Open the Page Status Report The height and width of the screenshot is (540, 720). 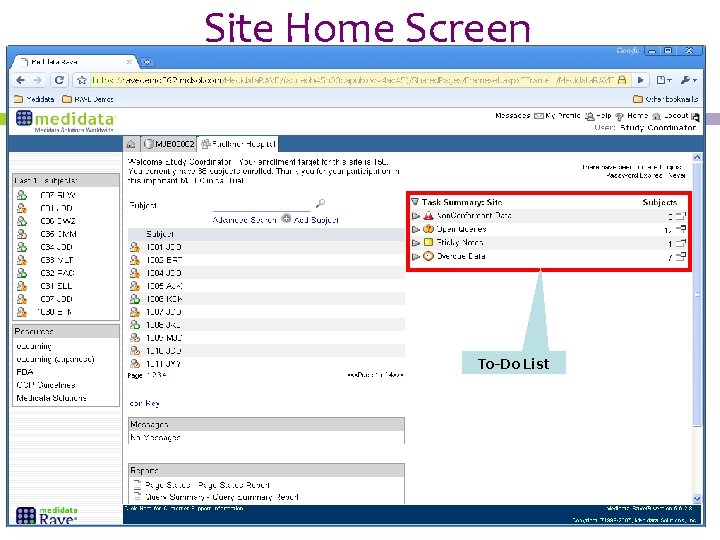(x=207, y=485)
